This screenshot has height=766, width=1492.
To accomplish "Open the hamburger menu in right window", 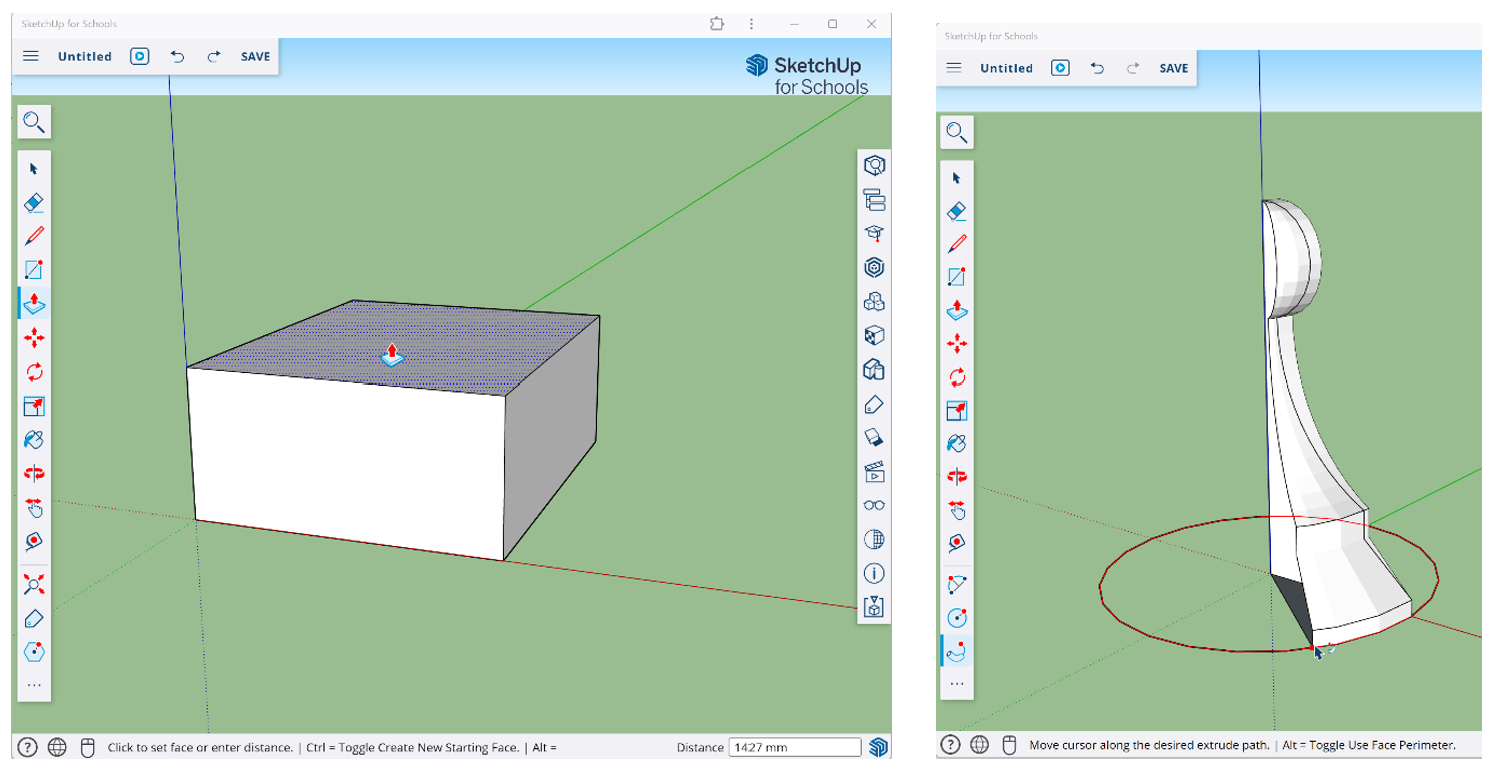I will (x=953, y=68).
